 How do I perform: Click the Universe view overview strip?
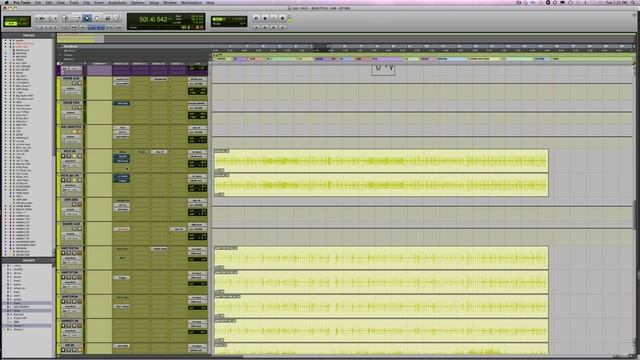(x=347, y=39)
